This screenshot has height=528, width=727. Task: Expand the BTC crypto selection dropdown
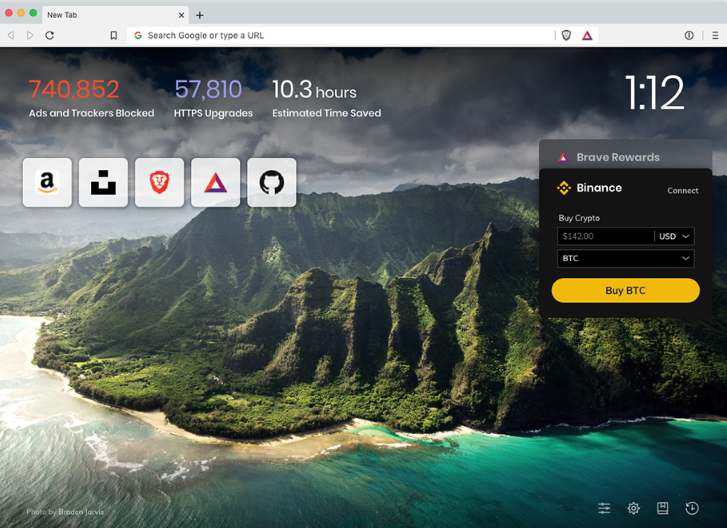625,258
